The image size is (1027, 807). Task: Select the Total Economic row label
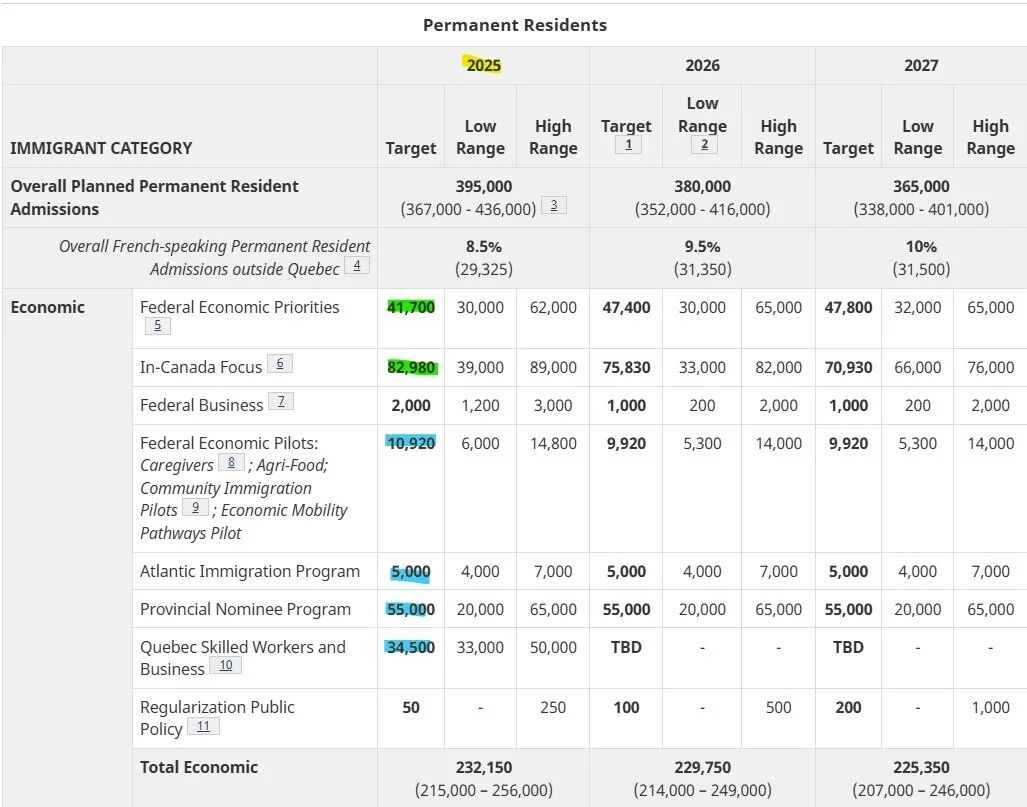coord(199,767)
